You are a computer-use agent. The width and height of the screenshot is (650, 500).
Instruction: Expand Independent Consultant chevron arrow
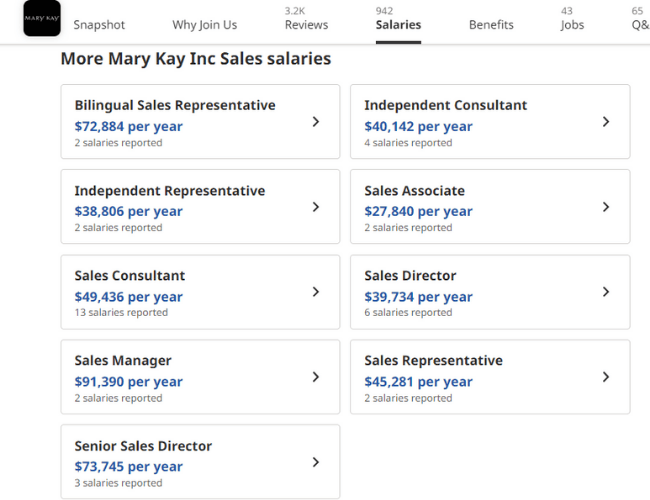tap(606, 121)
